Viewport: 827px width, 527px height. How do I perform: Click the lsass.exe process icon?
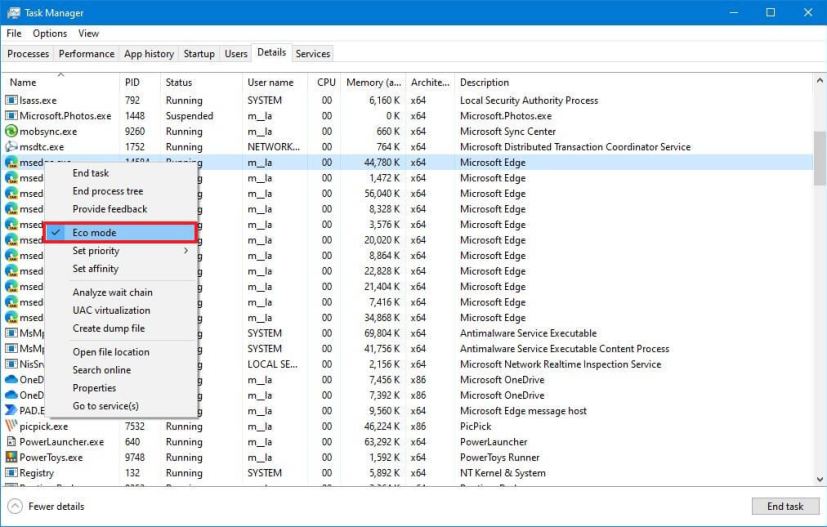tap(11, 100)
